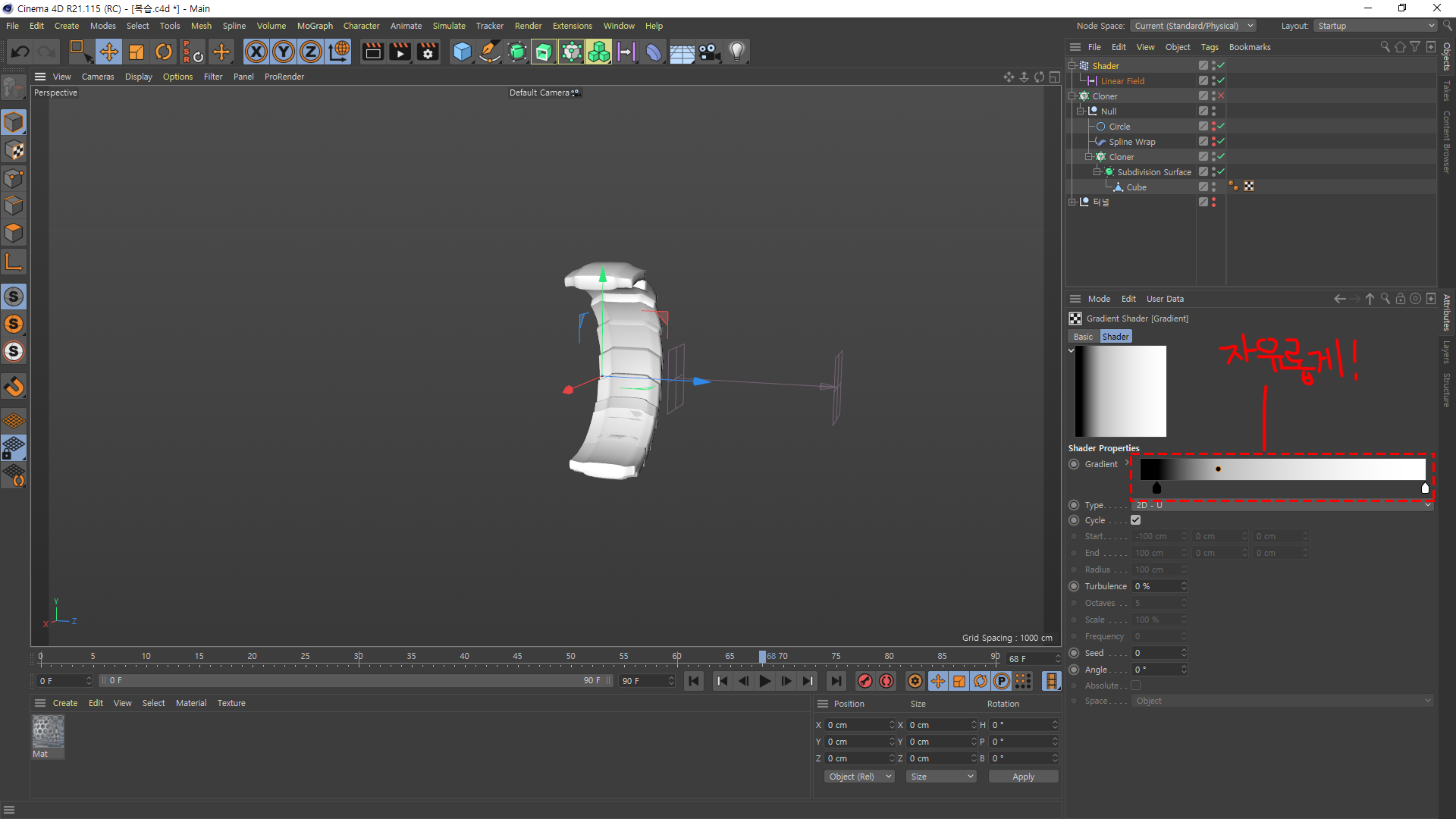
Task: Open the Object (Rel) dropdown
Action: pyautogui.click(x=859, y=777)
